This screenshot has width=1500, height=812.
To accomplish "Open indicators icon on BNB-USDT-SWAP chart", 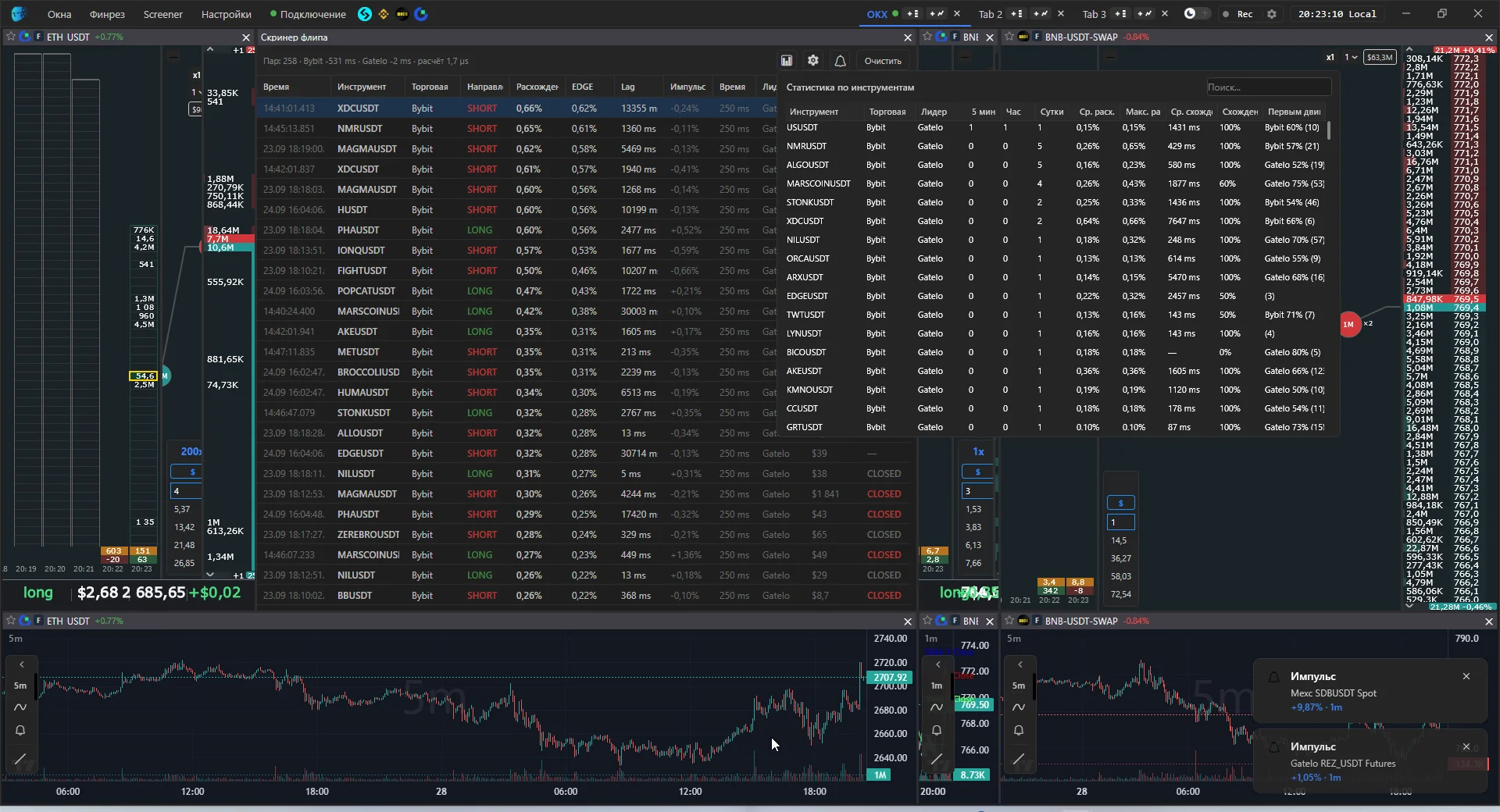I will point(1019,707).
